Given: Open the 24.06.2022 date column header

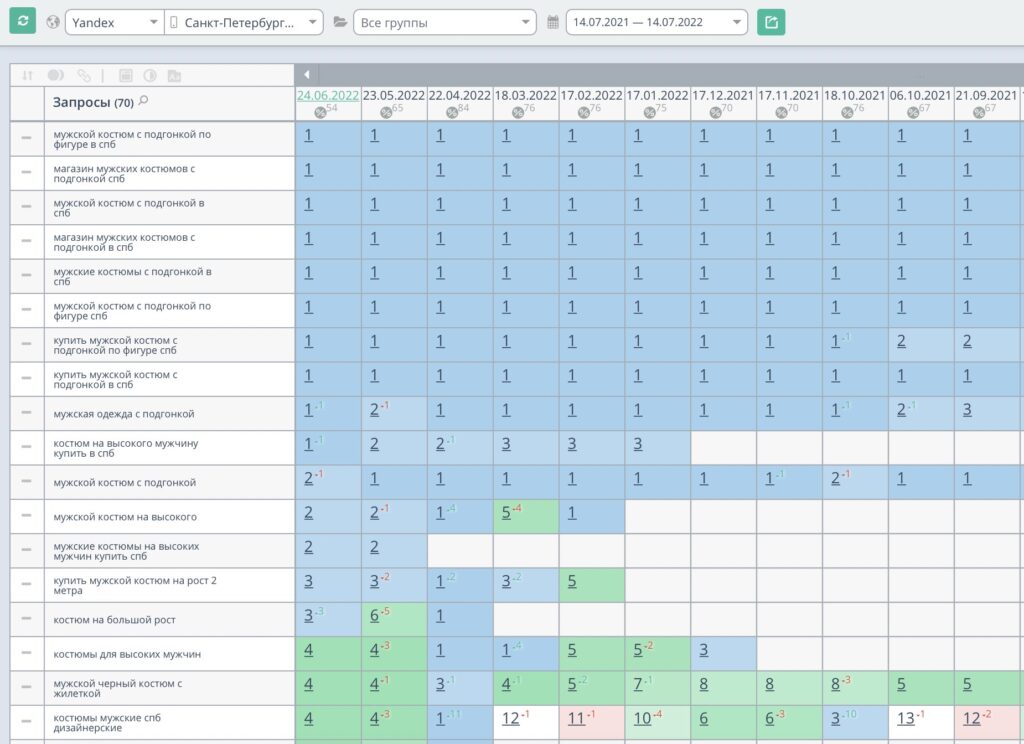Looking at the screenshot, I should pos(327,95).
